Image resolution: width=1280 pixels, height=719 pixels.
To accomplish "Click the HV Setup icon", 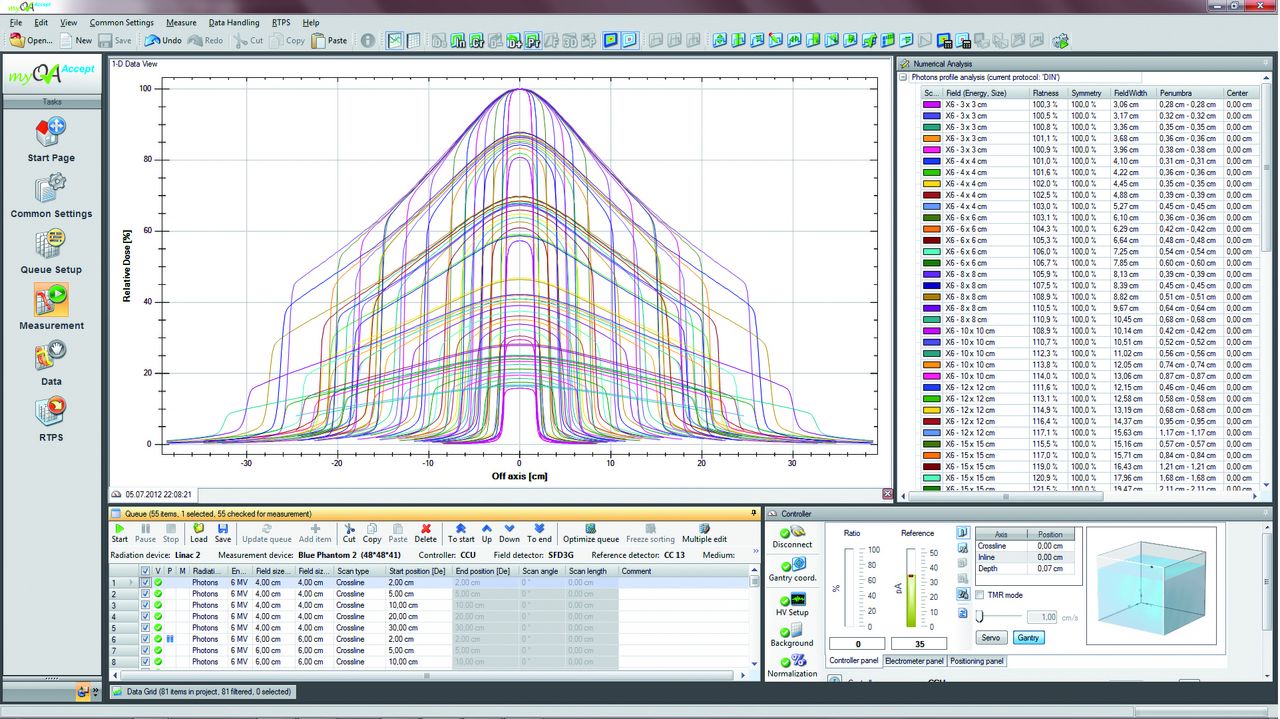I will 793,601.
